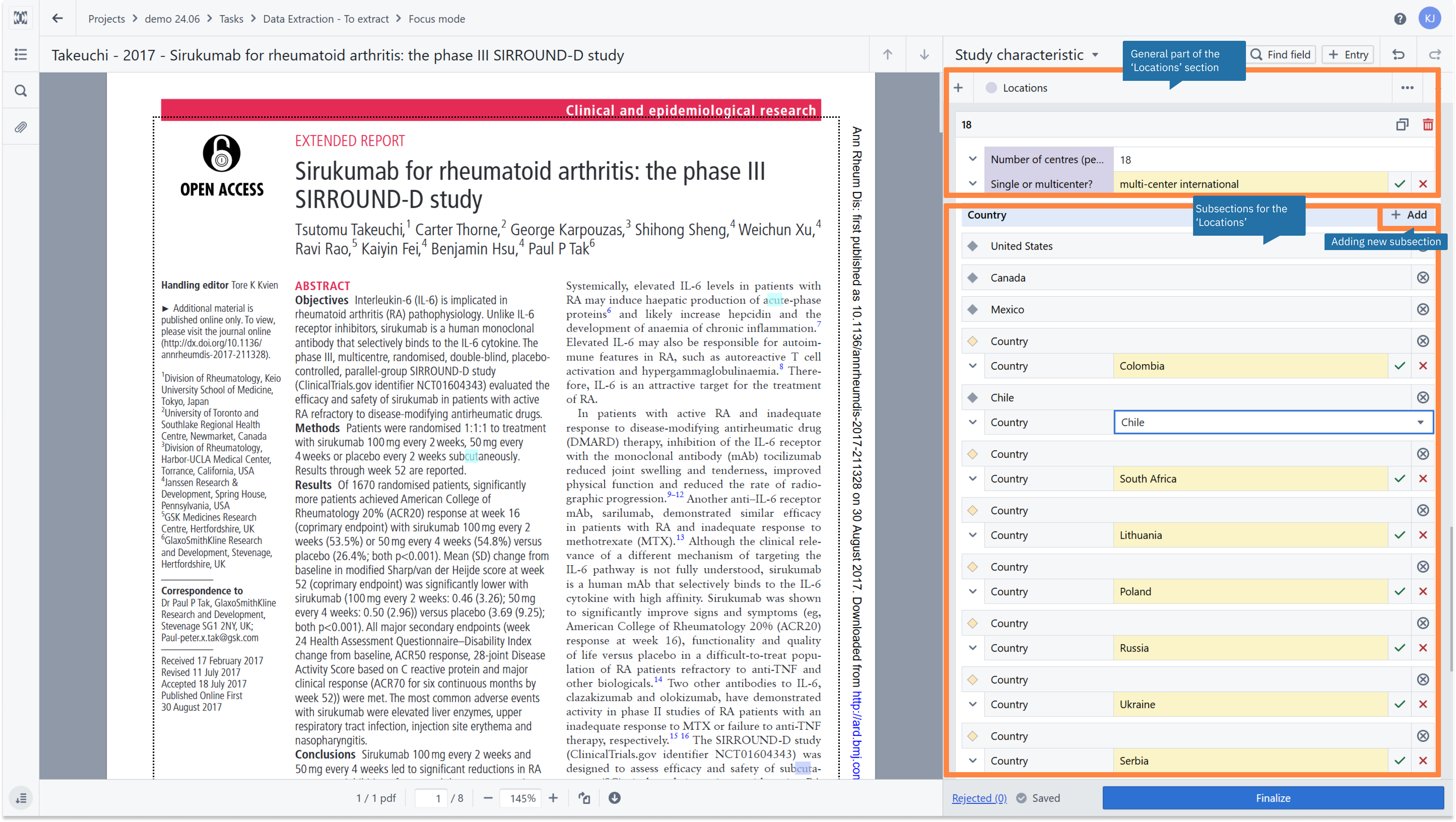1456x822 pixels.
Task: Open the search icon in left sidebar
Action: (21, 90)
